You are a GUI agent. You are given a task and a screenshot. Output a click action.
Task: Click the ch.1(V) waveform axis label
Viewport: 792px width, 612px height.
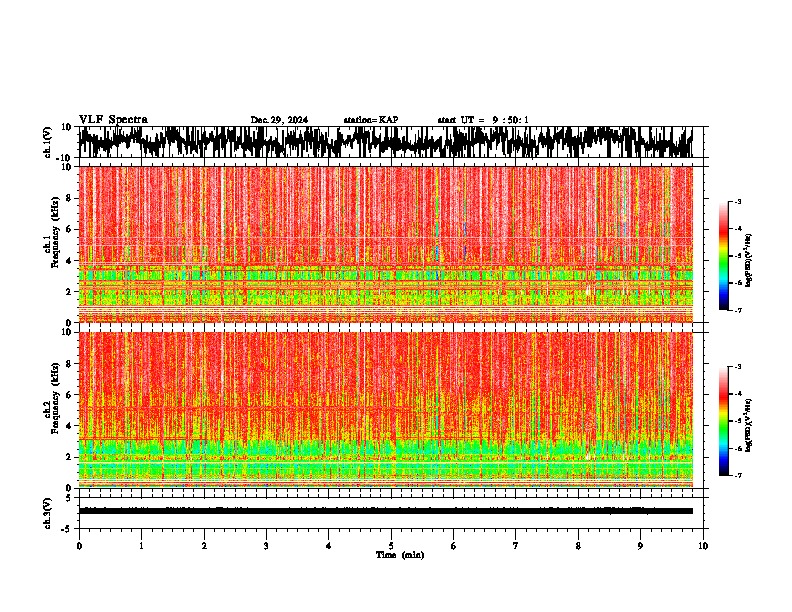48,142
